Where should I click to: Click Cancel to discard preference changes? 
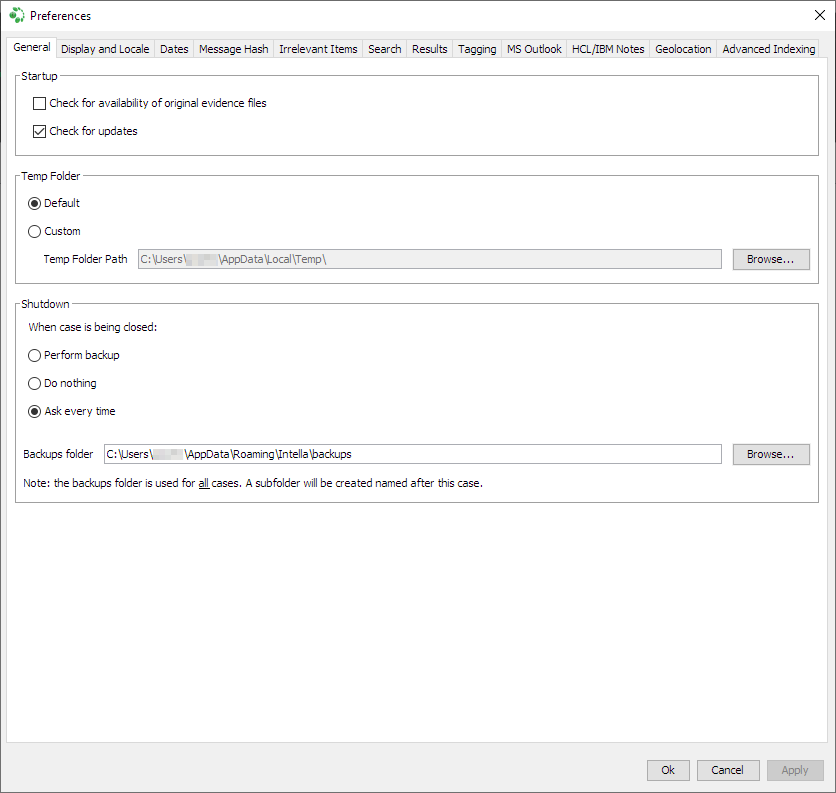[727, 770]
